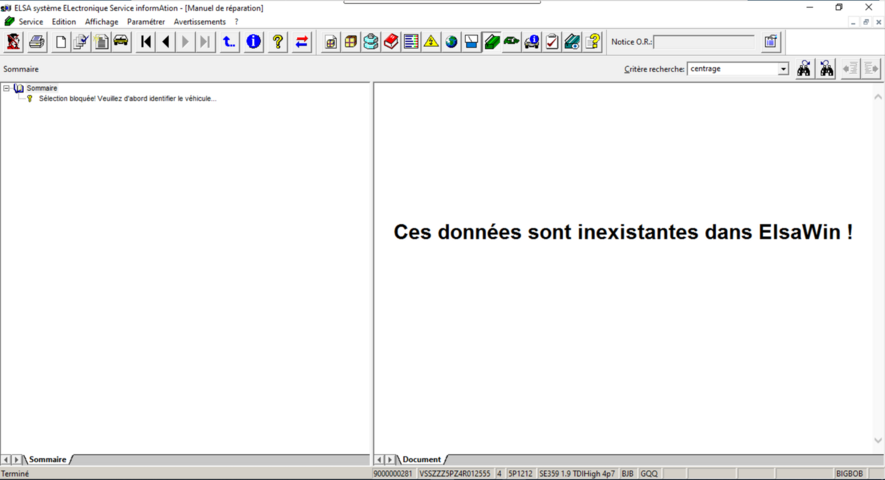Screen dimensions: 885x480
Task: Click the right-arrow next search result icon
Action: click(871, 69)
